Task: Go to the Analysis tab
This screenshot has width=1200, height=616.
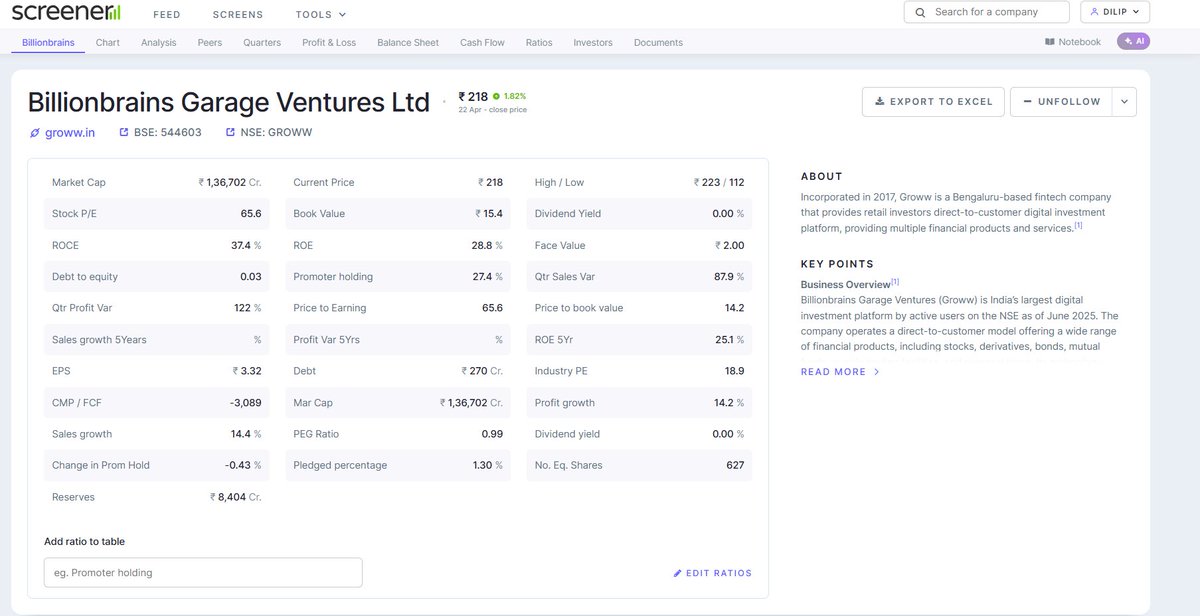Action: click(x=159, y=43)
